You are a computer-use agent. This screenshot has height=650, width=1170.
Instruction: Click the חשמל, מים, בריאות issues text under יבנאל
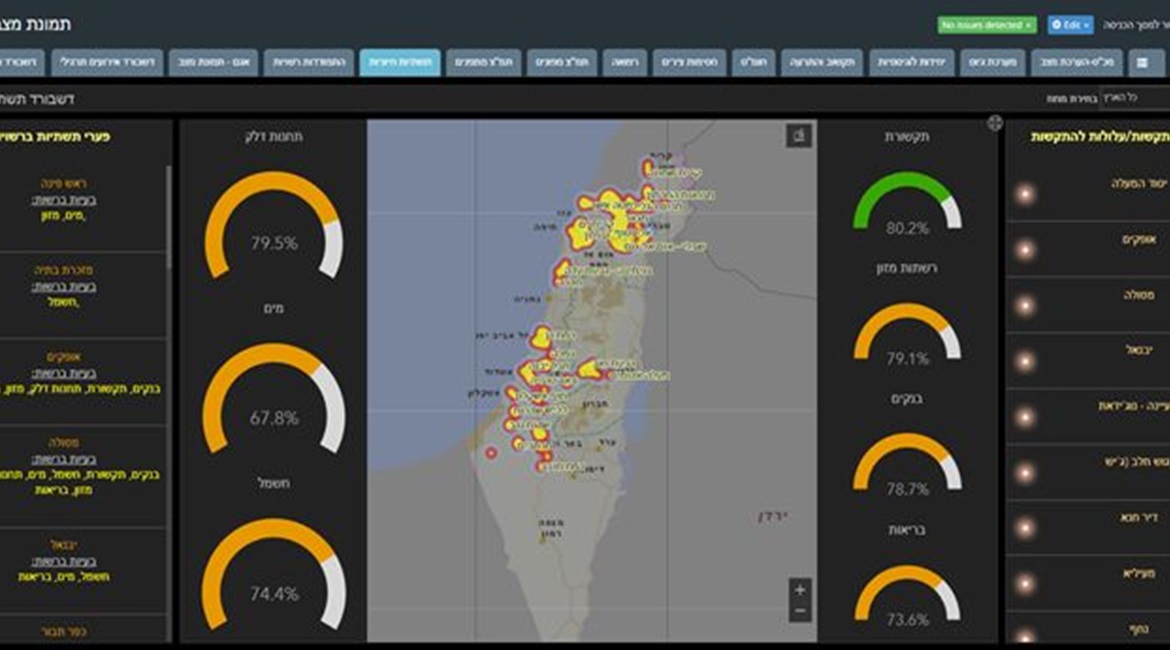click(64, 578)
